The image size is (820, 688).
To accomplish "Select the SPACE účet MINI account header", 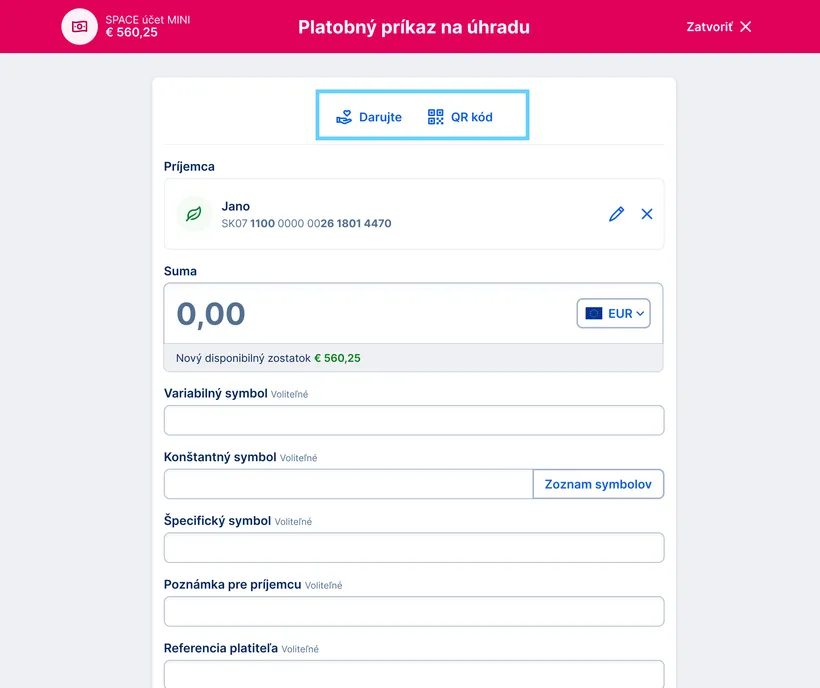I will (147, 26).
